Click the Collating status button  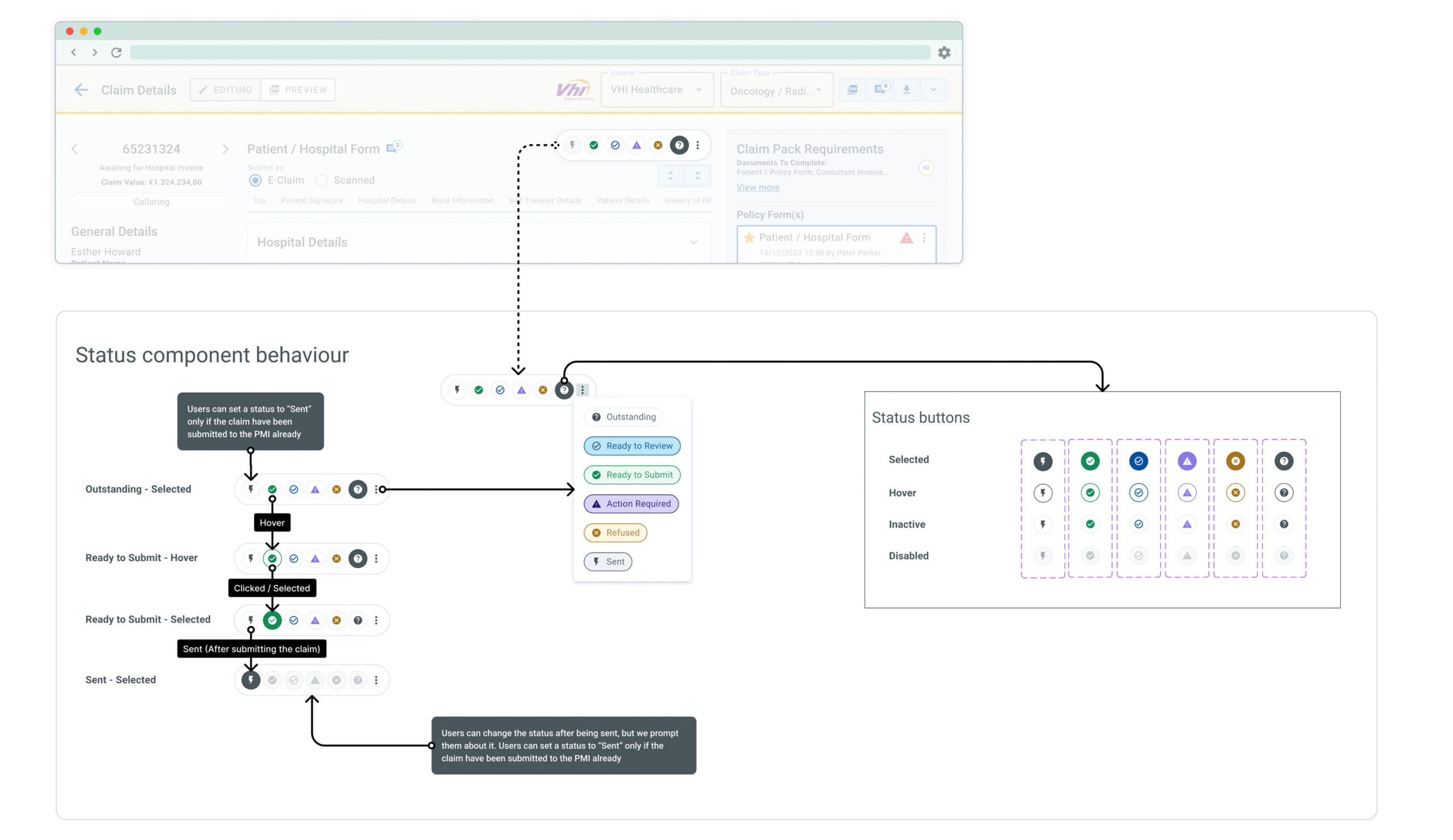(151, 202)
